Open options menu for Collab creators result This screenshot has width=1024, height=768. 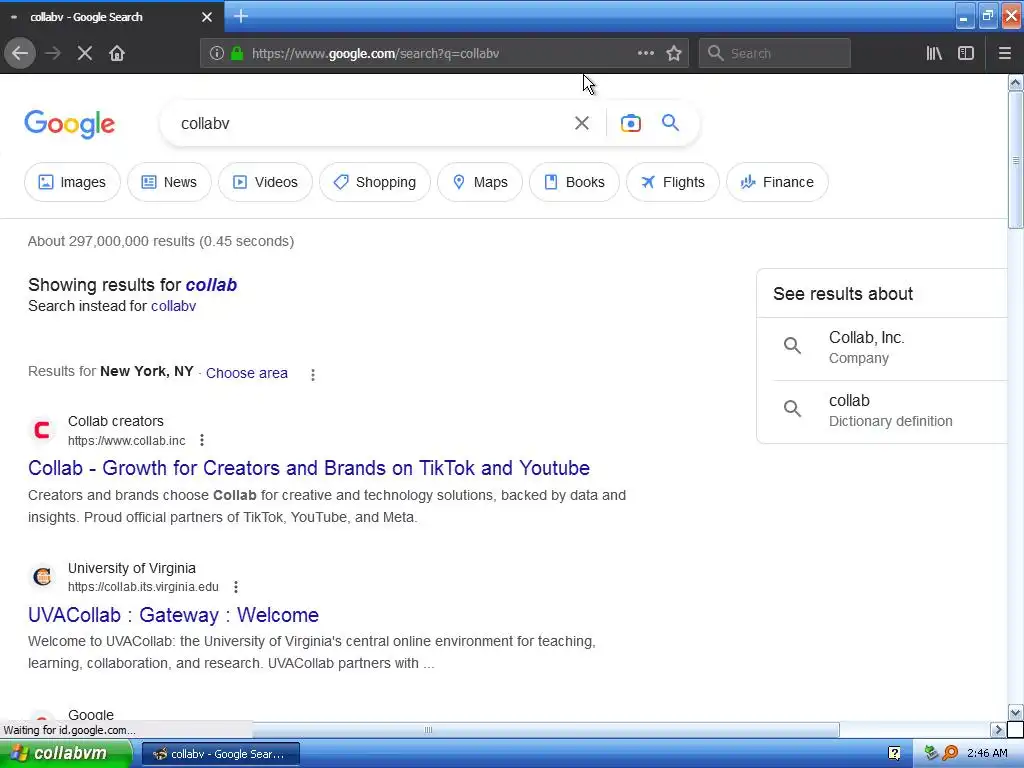pyautogui.click(x=202, y=440)
